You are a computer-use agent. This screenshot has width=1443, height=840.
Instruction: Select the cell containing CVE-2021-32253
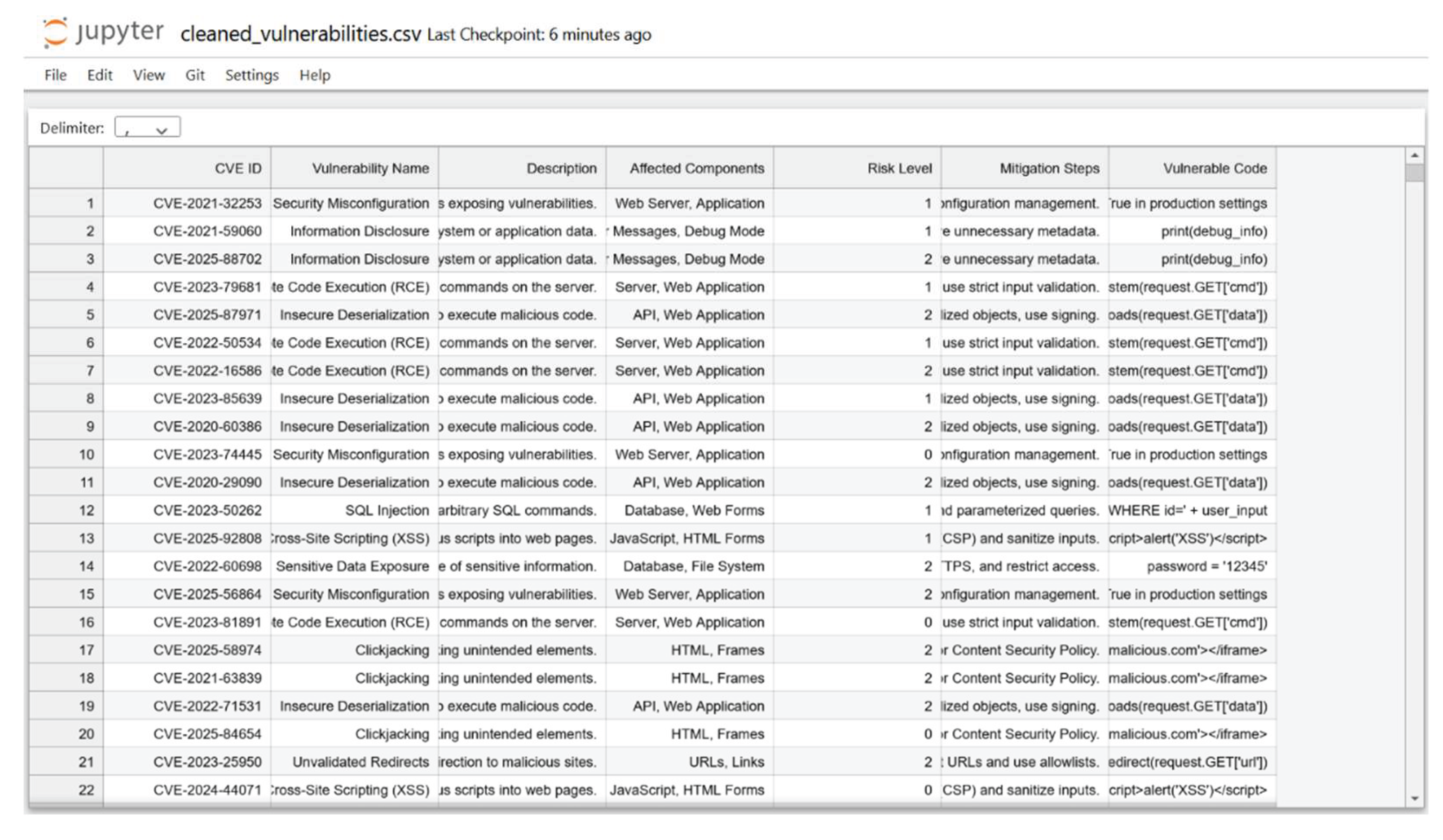pos(208,203)
